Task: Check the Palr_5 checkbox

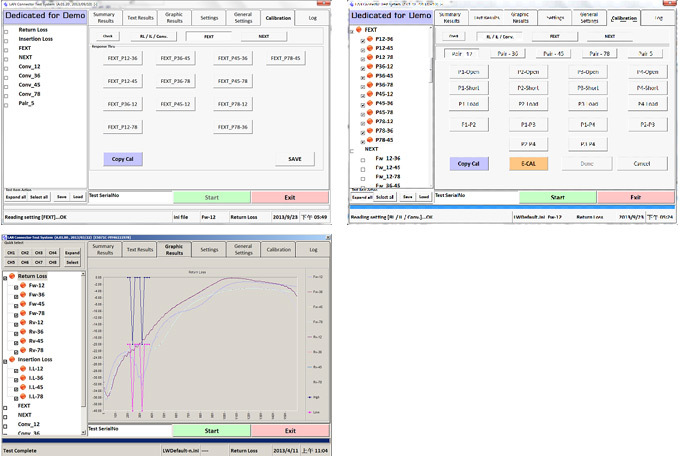Action: tap(6, 103)
